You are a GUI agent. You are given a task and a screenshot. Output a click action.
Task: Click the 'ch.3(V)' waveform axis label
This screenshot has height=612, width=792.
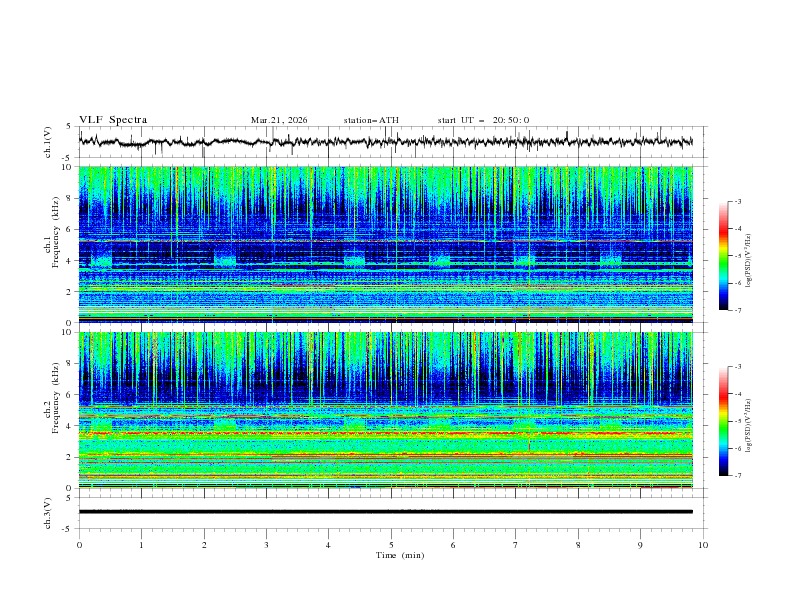tap(48, 513)
